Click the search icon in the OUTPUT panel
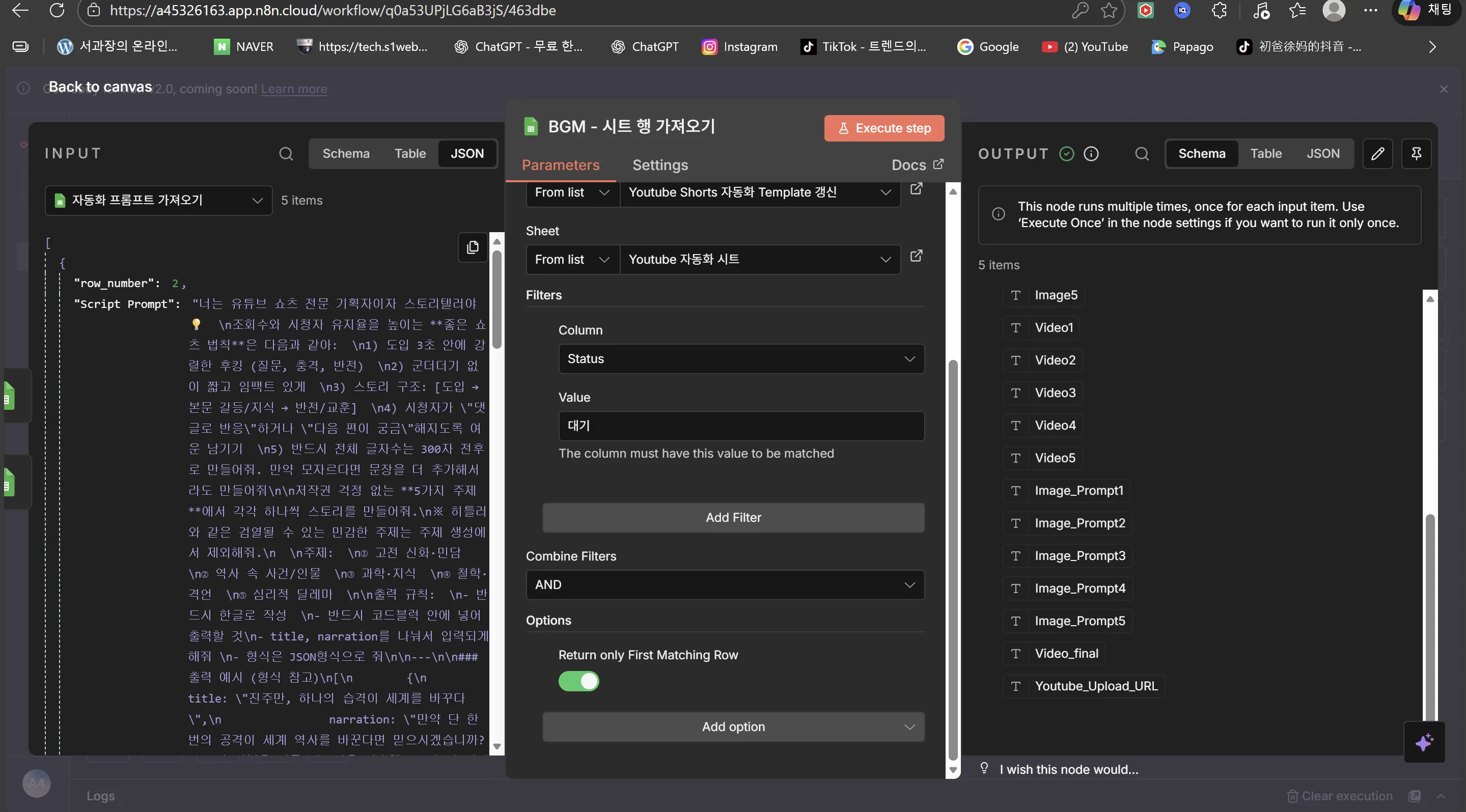The image size is (1466, 812). (1142, 154)
